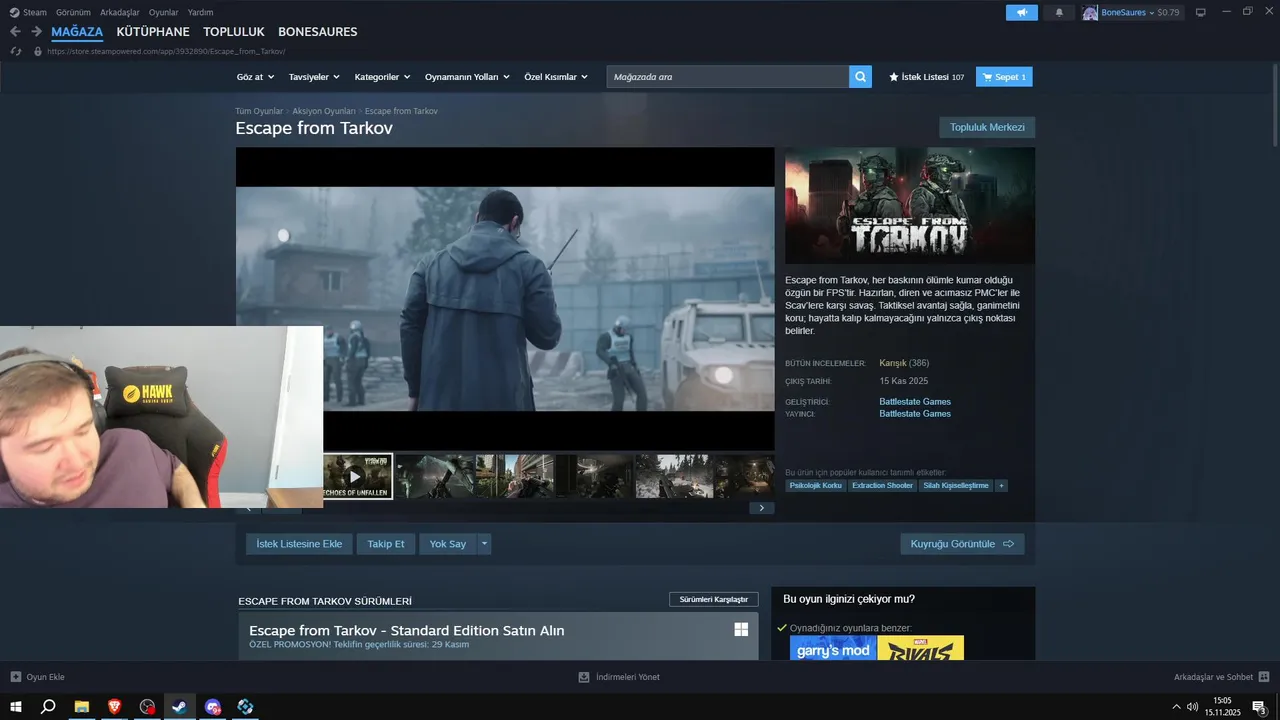Viewport: 1280px width, 720px height.
Task: Click the store URL address bar
Action: click(x=166, y=51)
